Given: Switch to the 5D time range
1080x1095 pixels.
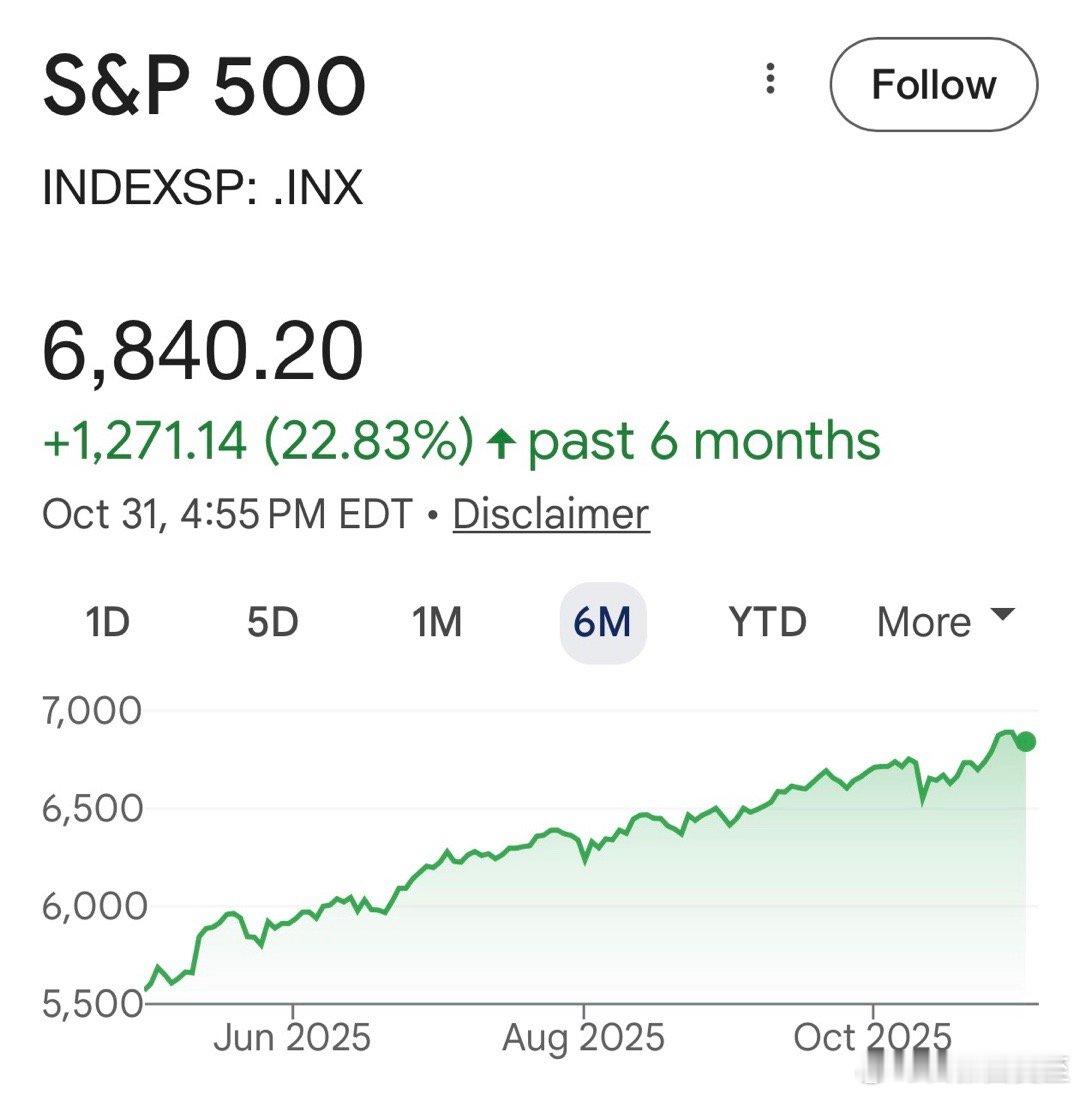Looking at the screenshot, I should [x=272, y=622].
